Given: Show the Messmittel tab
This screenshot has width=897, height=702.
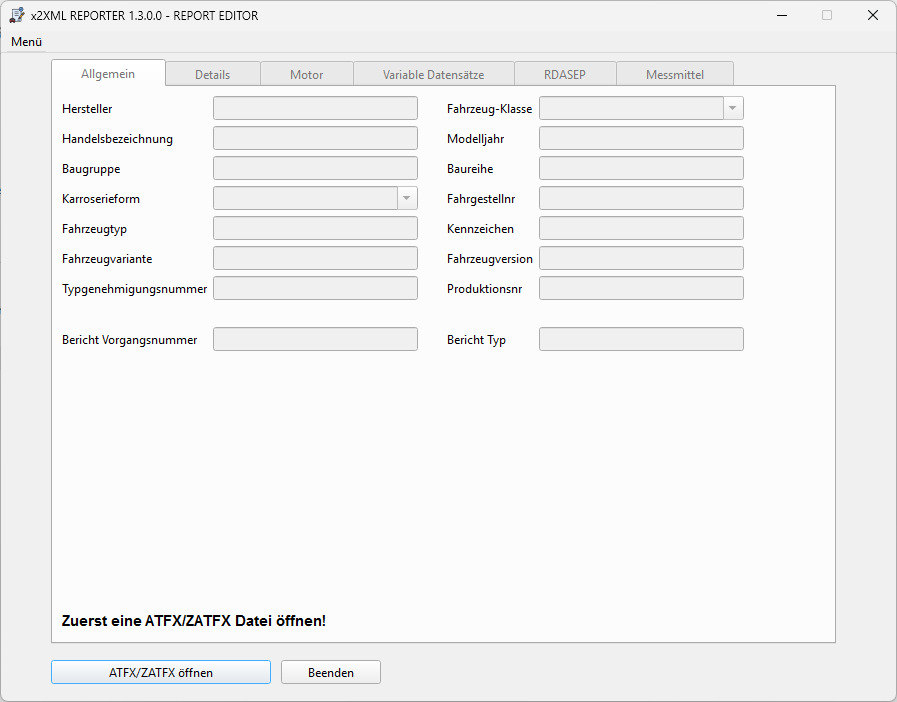Looking at the screenshot, I should [x=674, y=75].
